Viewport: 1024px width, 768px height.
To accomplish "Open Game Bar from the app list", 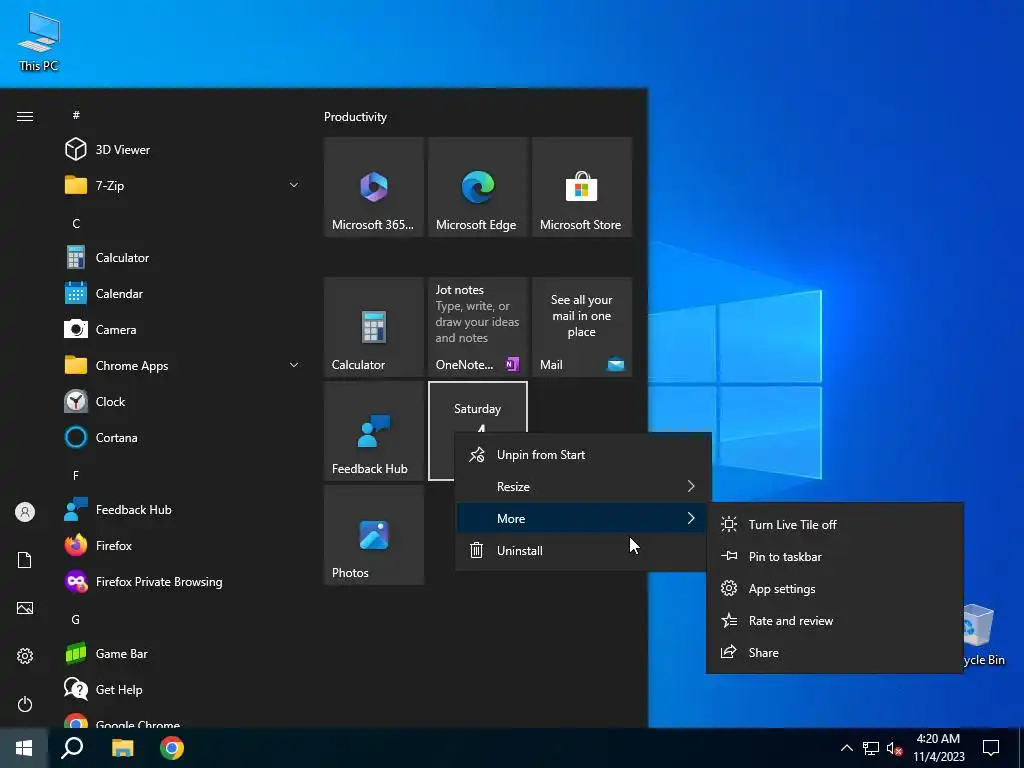I will [183, 653].
